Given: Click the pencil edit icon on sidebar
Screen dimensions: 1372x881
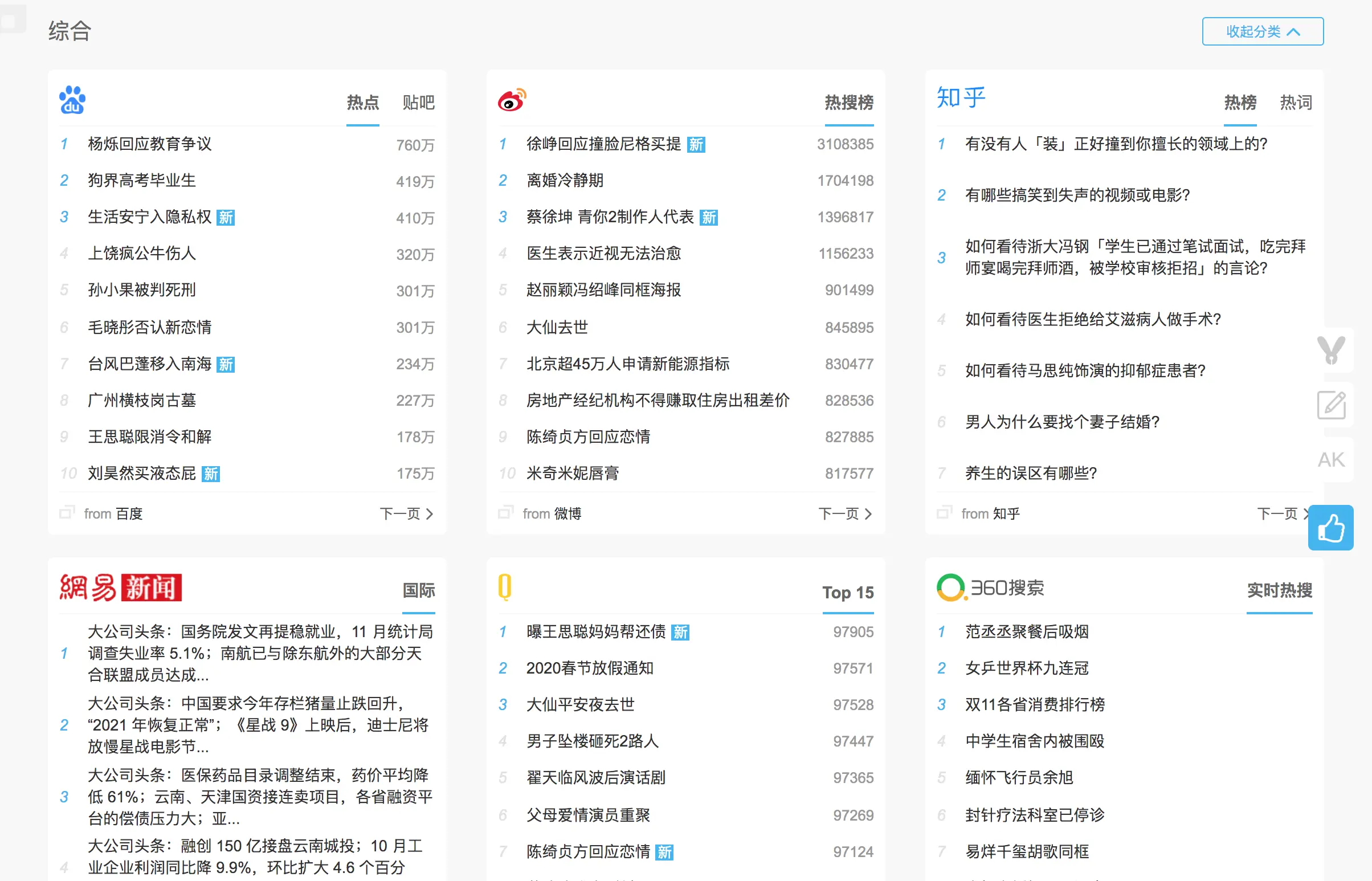Looking at the screenshot, I should click(x=1331, y=405).
